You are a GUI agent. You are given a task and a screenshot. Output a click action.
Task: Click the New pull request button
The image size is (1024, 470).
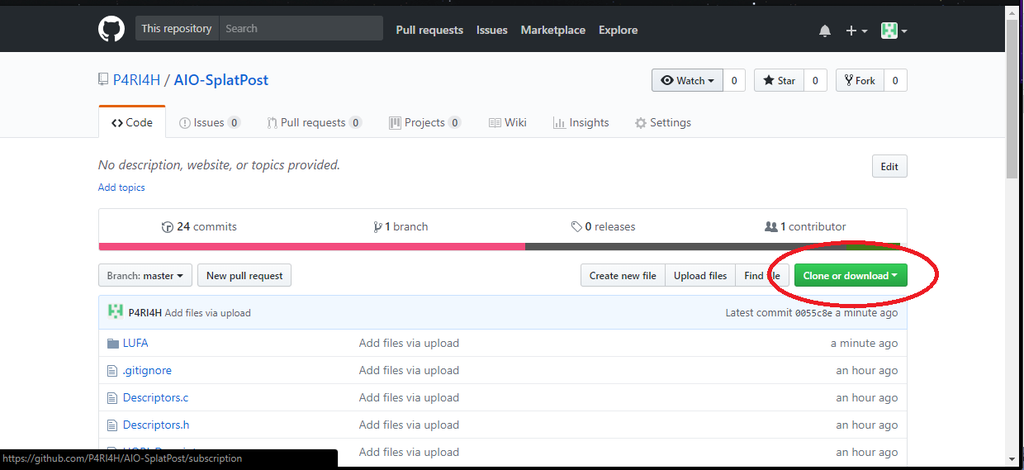[244, 276]
